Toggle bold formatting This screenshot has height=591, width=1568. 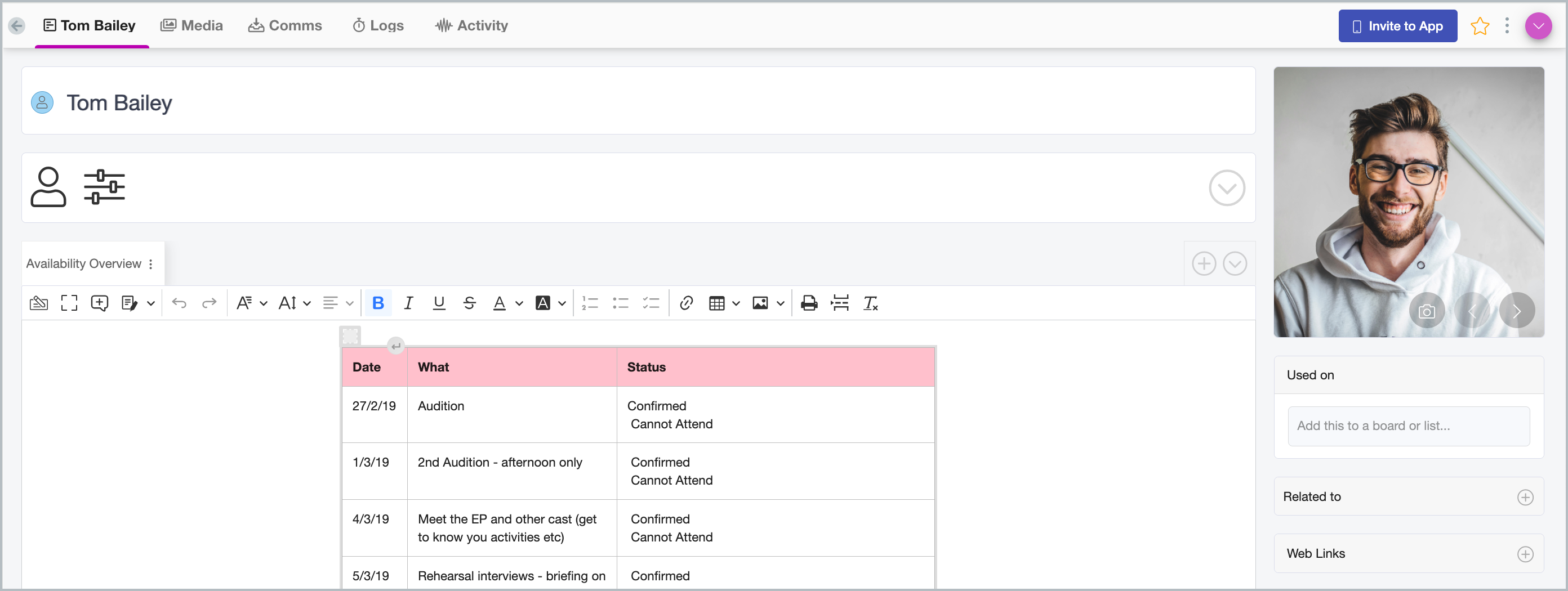[x=377, y=303]
